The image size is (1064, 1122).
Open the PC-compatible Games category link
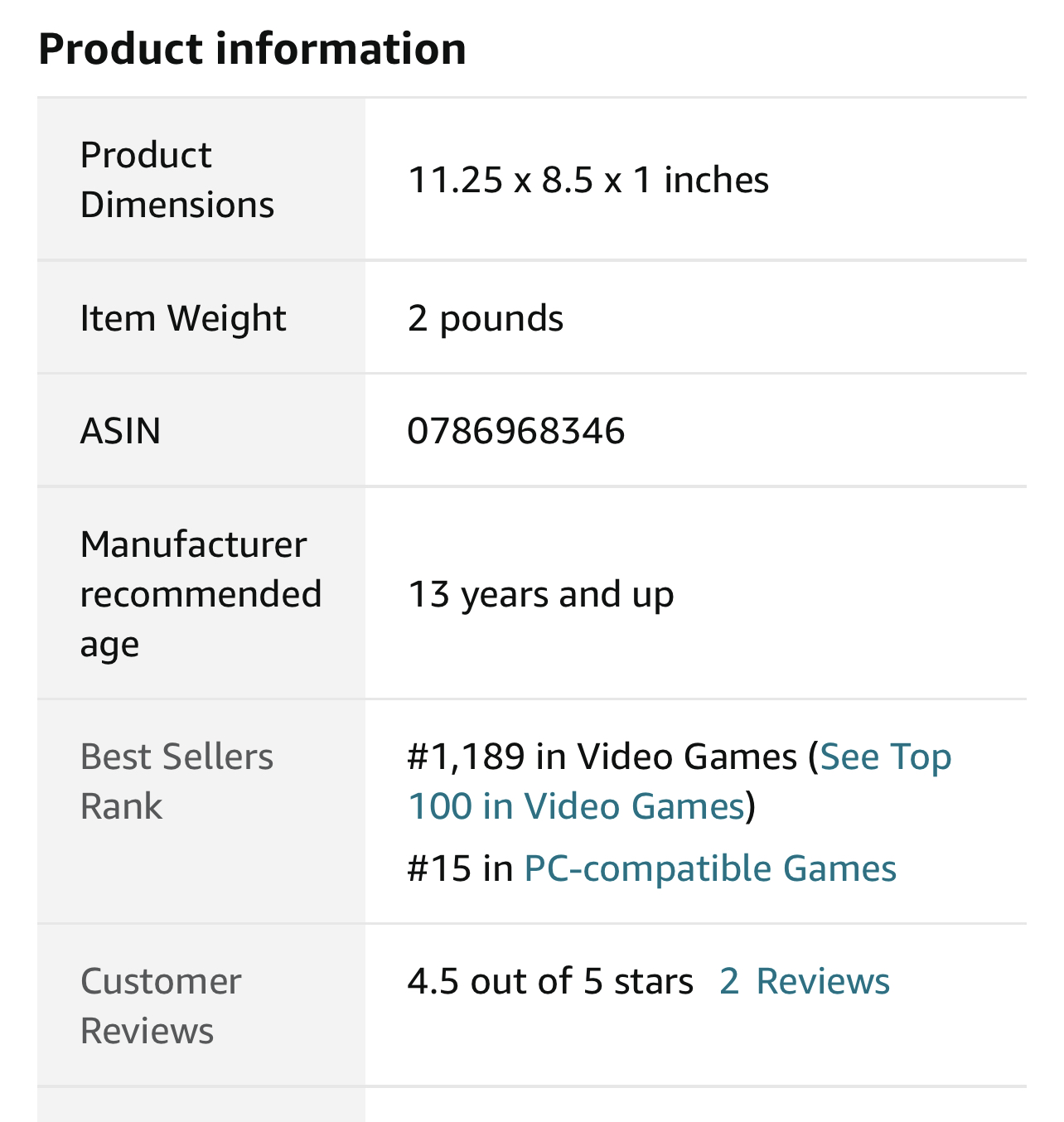click(710, 868)
